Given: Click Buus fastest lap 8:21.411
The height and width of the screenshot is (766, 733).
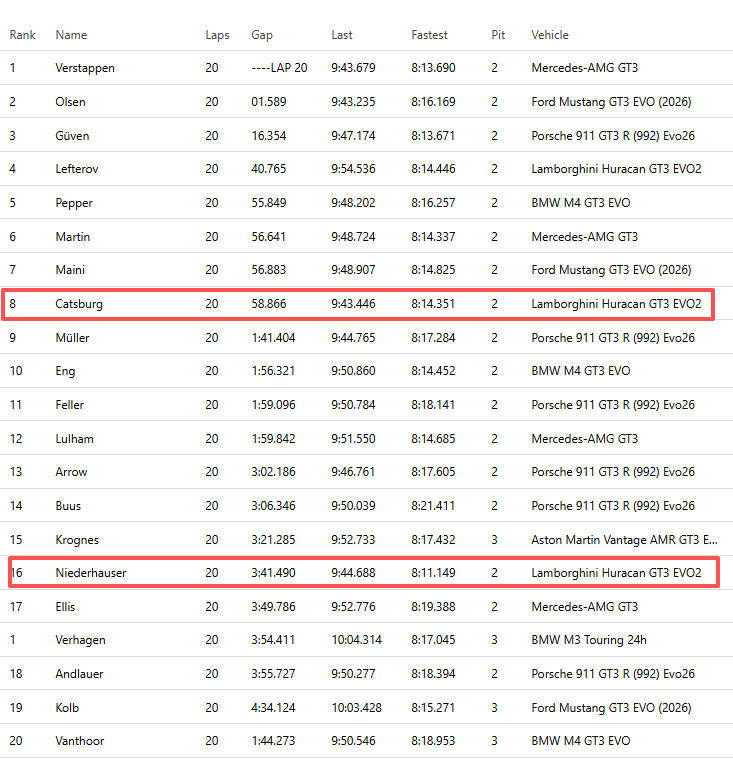Looking at the screenshot, I should 433,506.
